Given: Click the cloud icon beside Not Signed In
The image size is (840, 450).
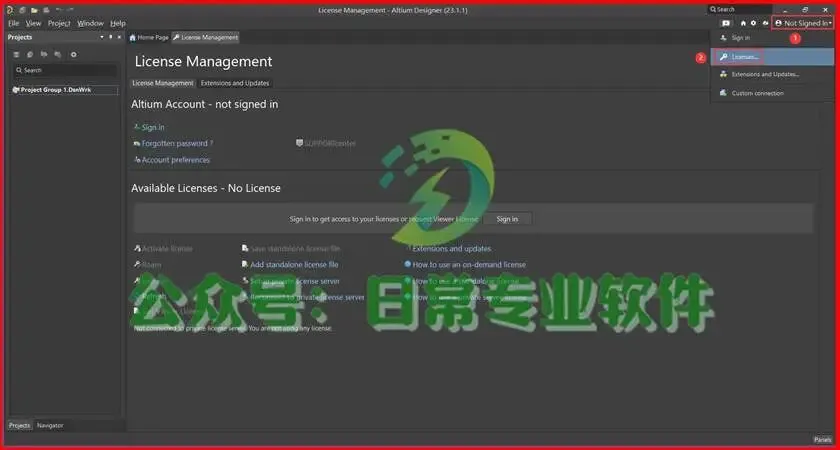Looking at the screenshot, I should 765,24.
